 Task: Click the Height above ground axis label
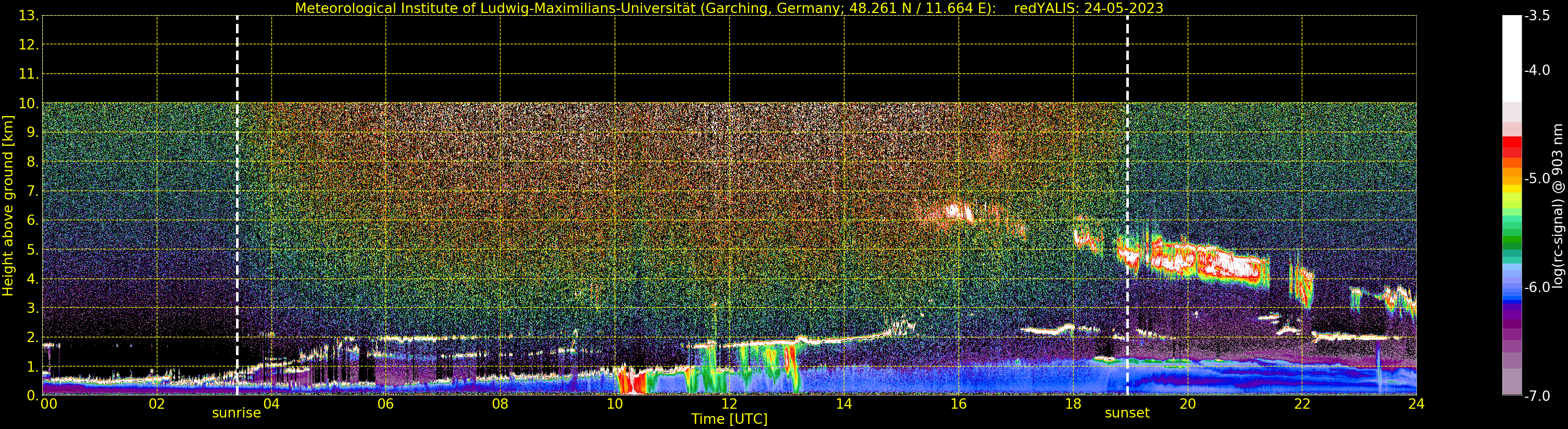(x=8, y=206)
